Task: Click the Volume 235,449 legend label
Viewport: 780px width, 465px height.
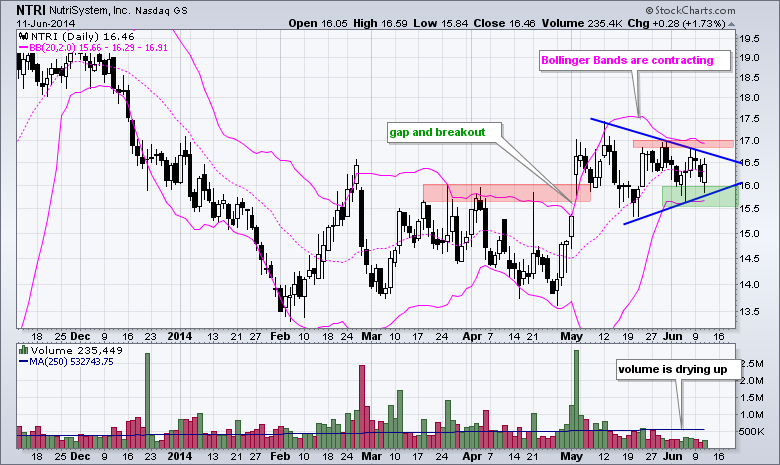Action: [x=77, y=350]
